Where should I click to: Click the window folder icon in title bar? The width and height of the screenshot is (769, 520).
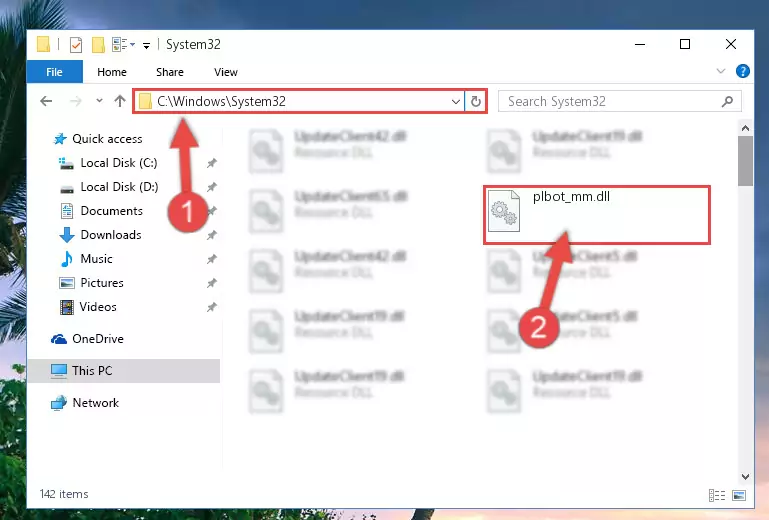[44, 45]
